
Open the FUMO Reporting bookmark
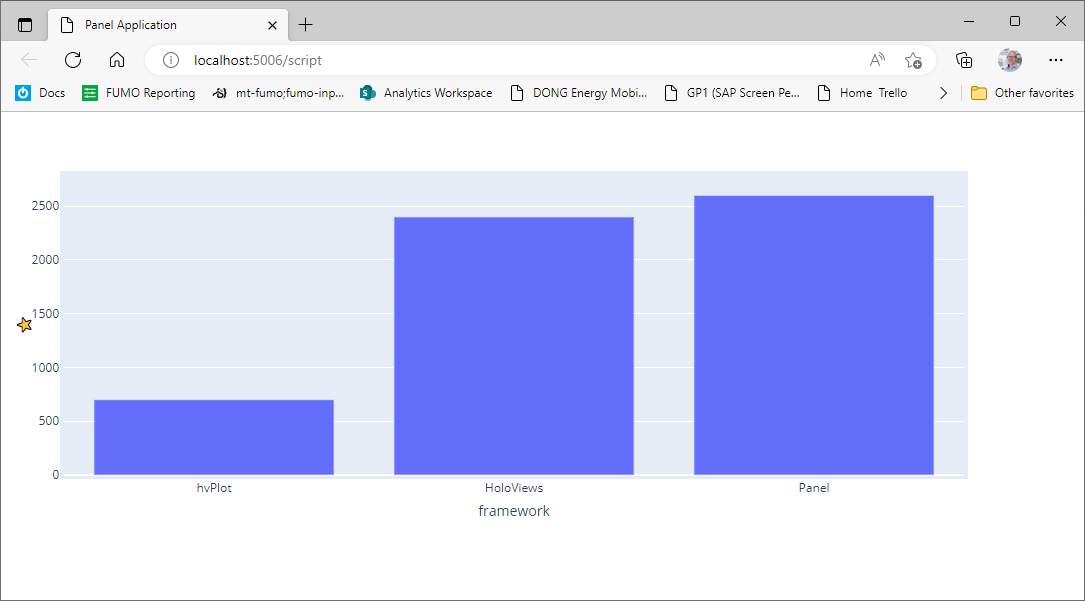point(138,92)
